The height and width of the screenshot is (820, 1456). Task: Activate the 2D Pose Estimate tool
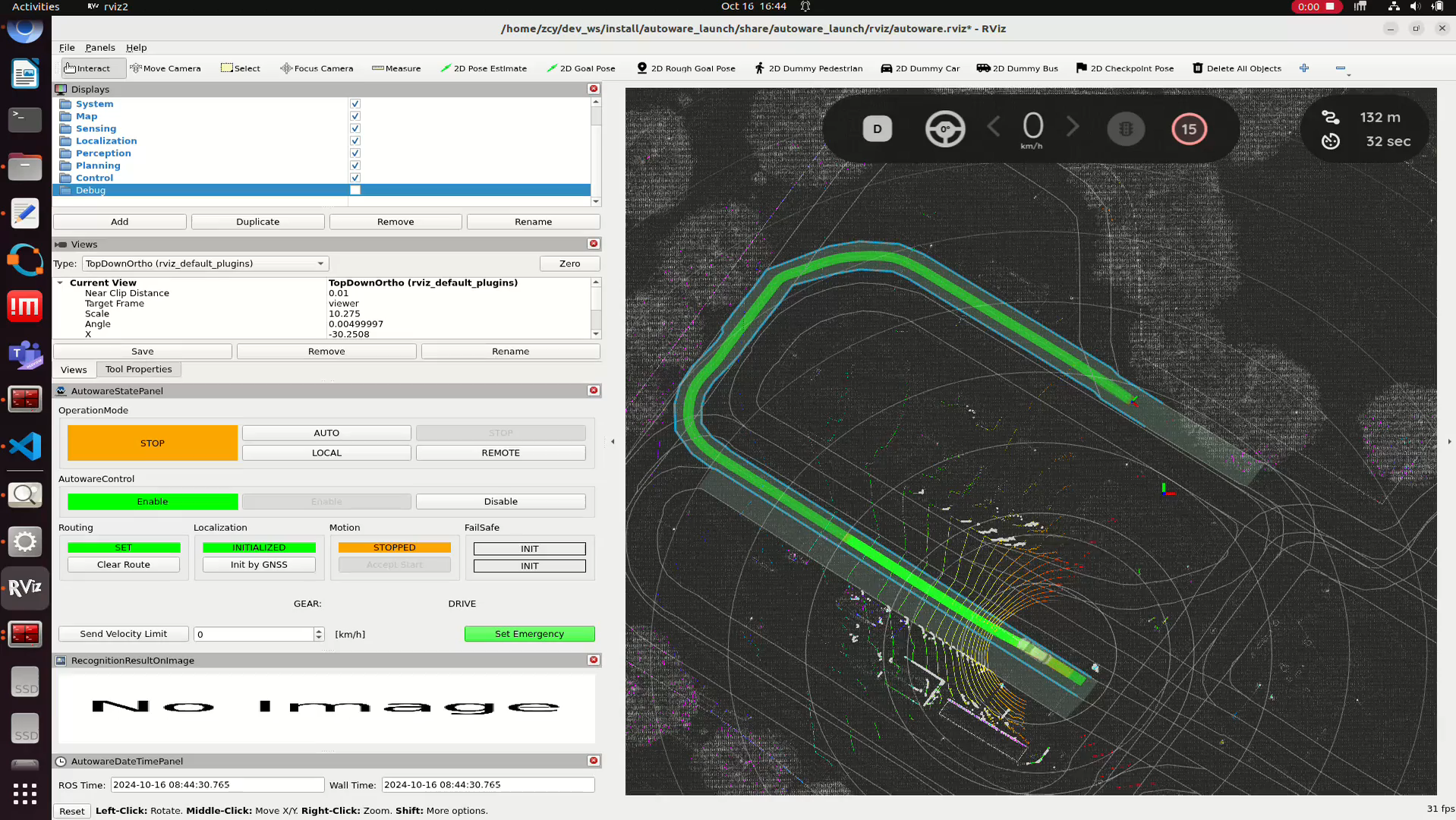[484, 68]
